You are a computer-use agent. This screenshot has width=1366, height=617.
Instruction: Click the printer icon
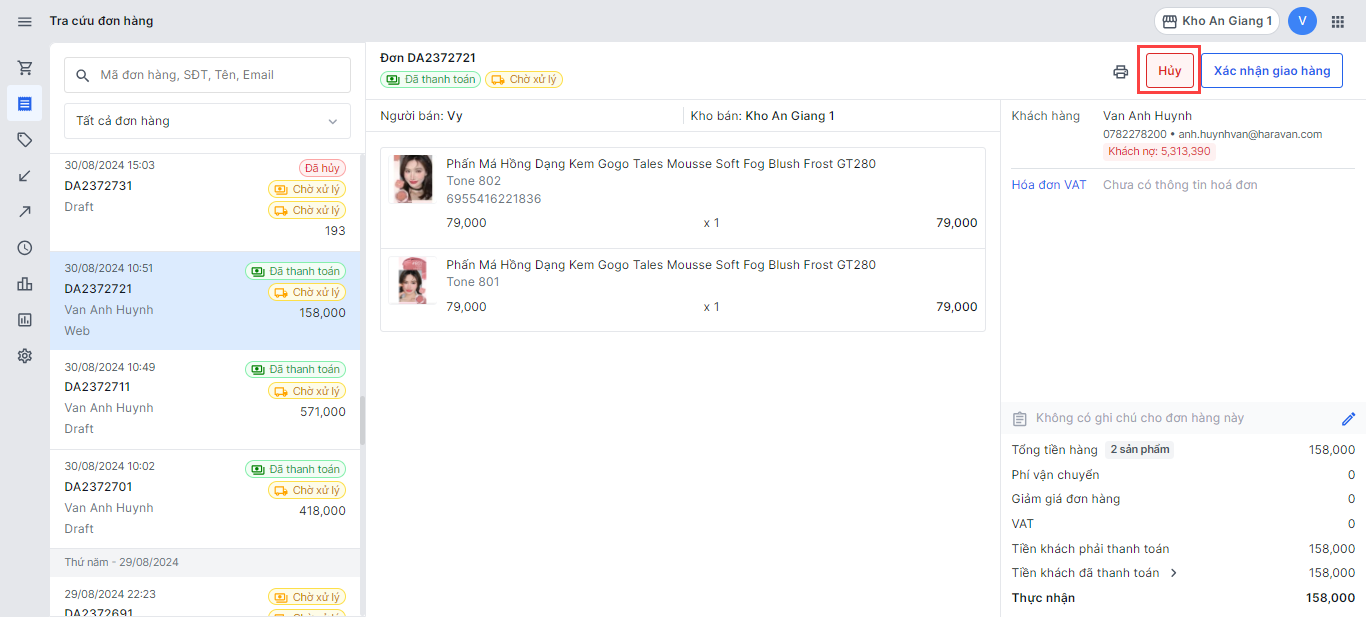point(1121,71)
